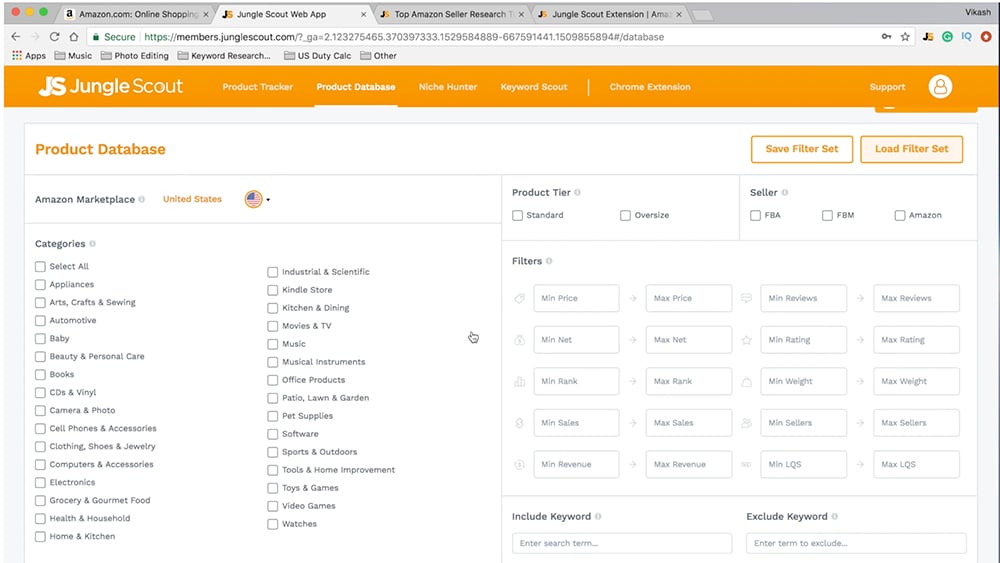Open the Jungle Scout extension icon in toolbar
The width and height of the screenshot is (1000, 563).
pos(928,37)
